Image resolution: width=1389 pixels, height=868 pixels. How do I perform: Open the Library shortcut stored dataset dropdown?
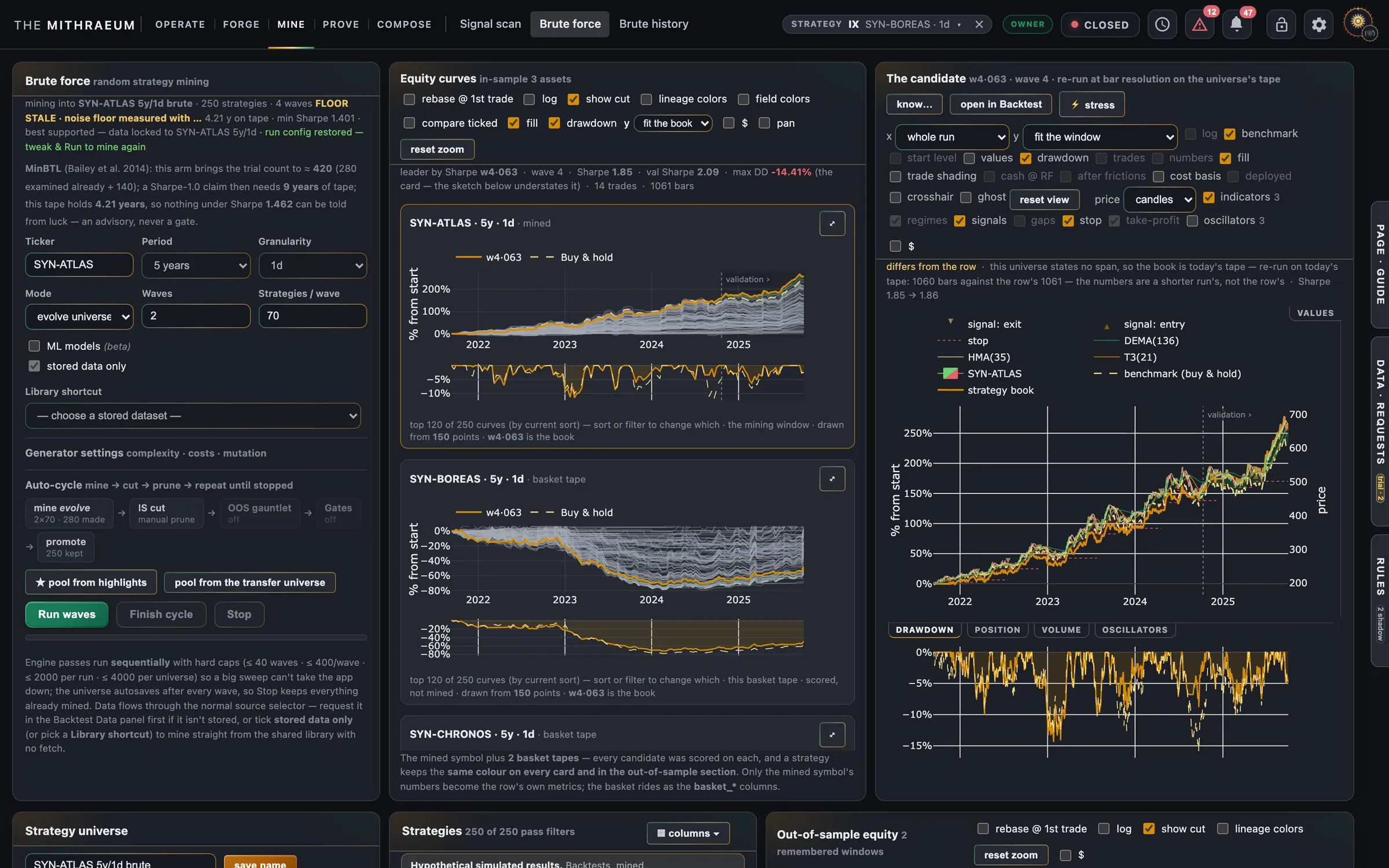[193, 415]
